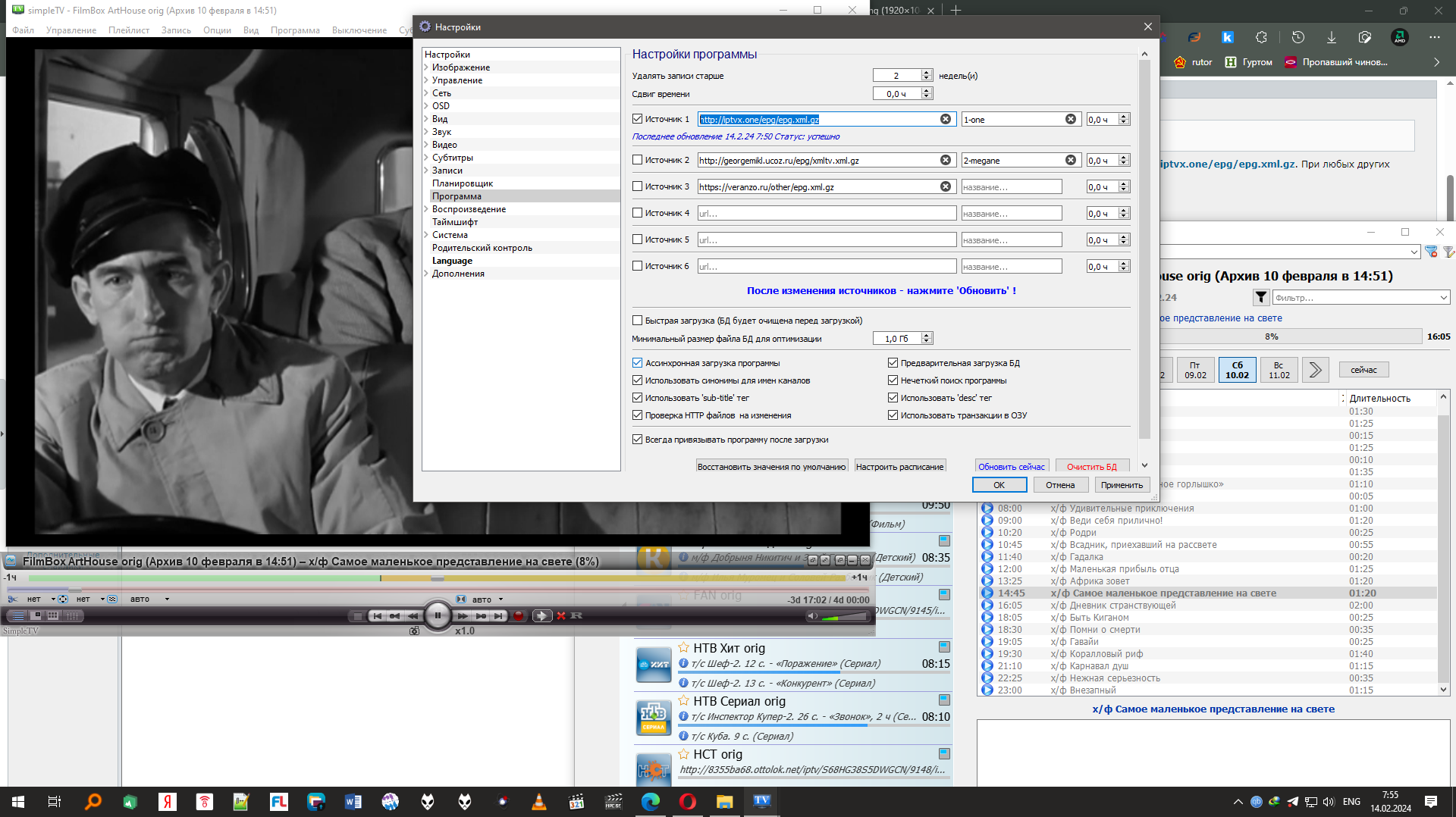Clear the Source 2 URL field
Viewport: 1456px width, 817px height.
(946, 160)
